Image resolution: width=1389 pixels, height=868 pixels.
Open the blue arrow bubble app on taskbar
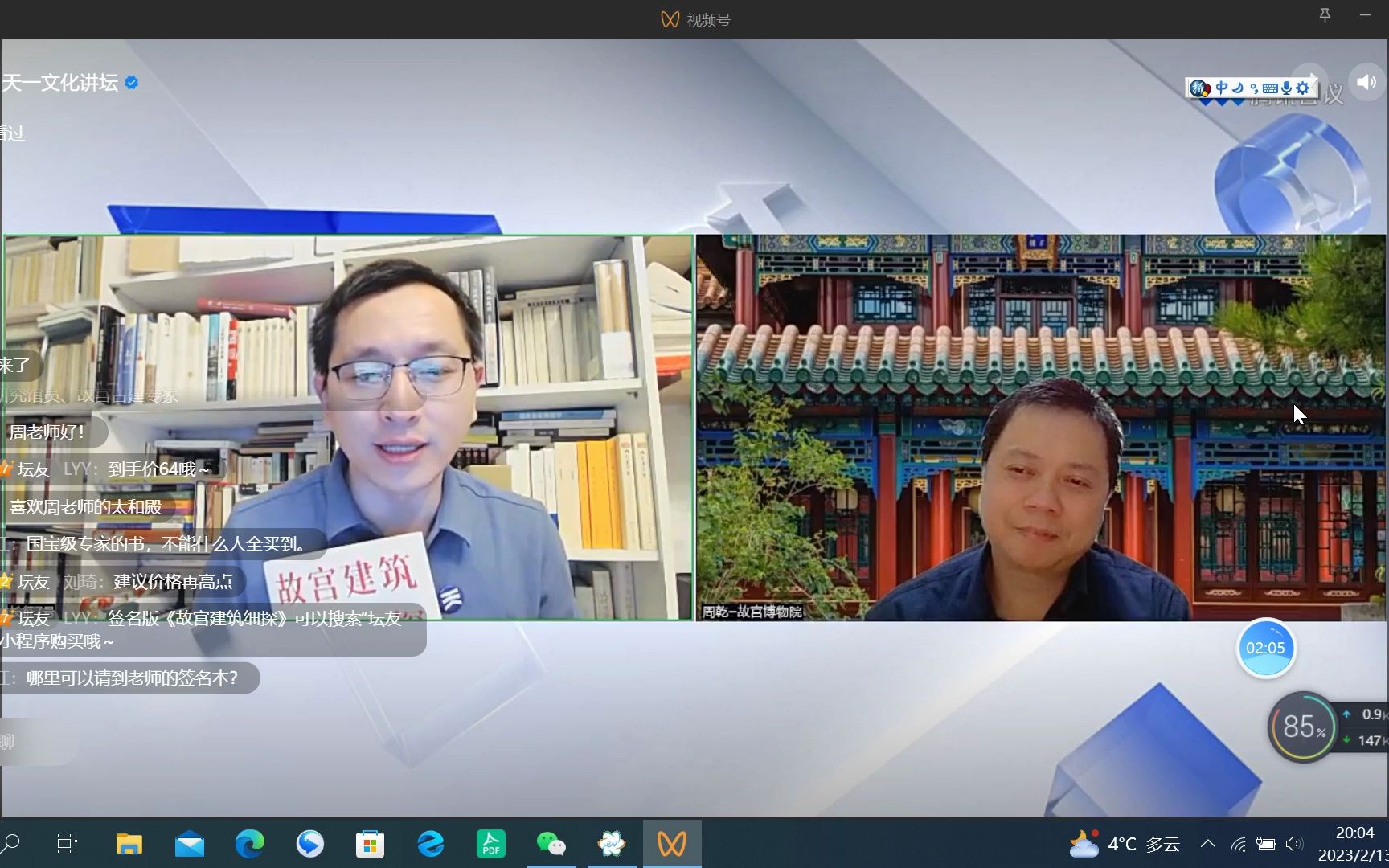(x=309, y=843)
